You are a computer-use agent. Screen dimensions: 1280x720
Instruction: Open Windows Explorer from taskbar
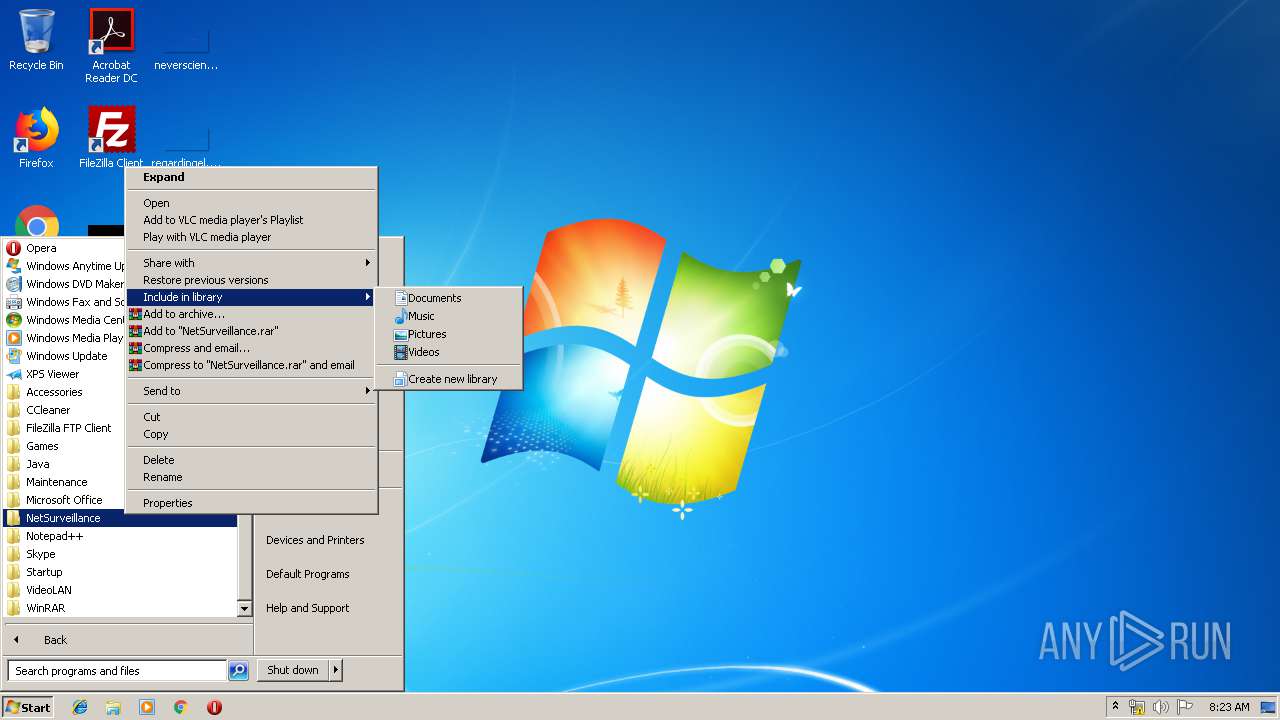point(113,707)
